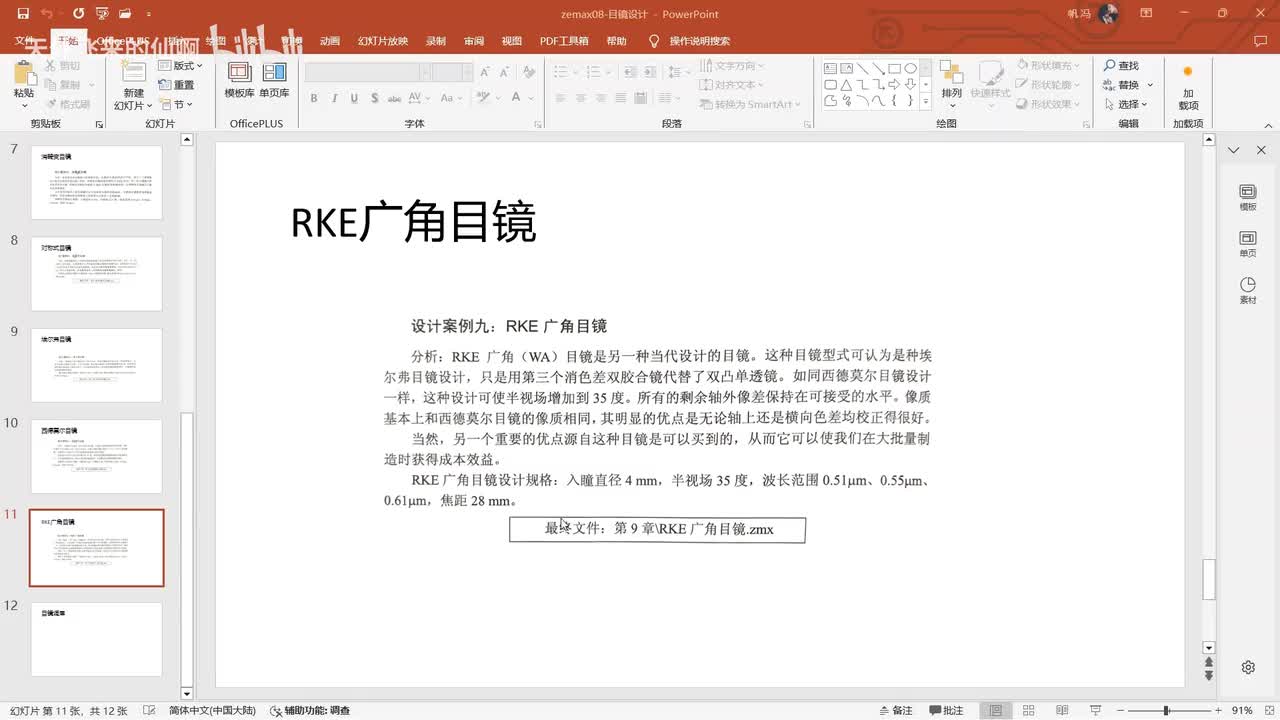Open the 视图 view tab

512,41
